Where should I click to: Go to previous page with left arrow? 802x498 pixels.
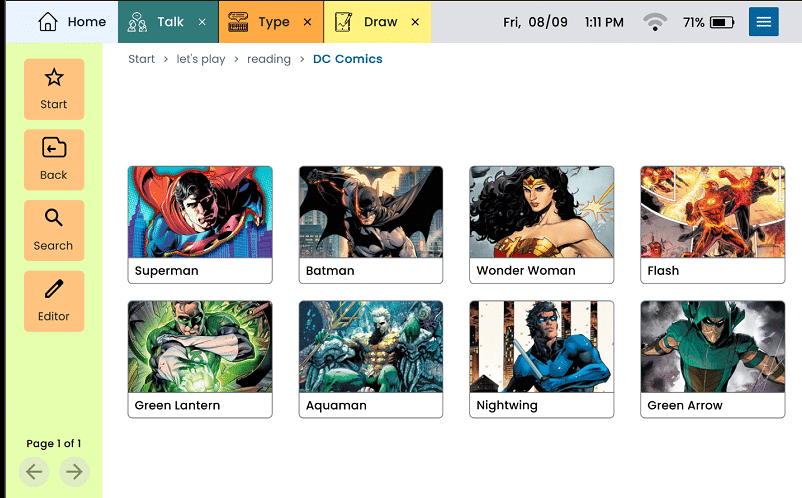tap(34, 471)
